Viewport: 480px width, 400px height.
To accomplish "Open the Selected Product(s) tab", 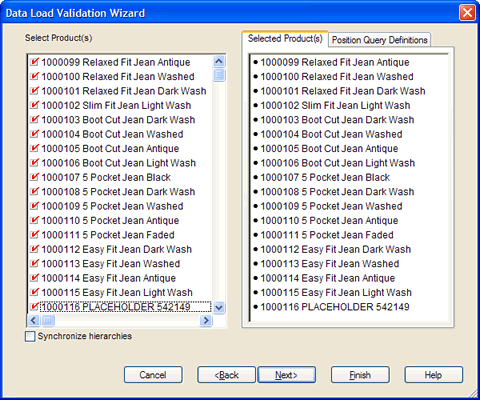I will pos(285,39).
